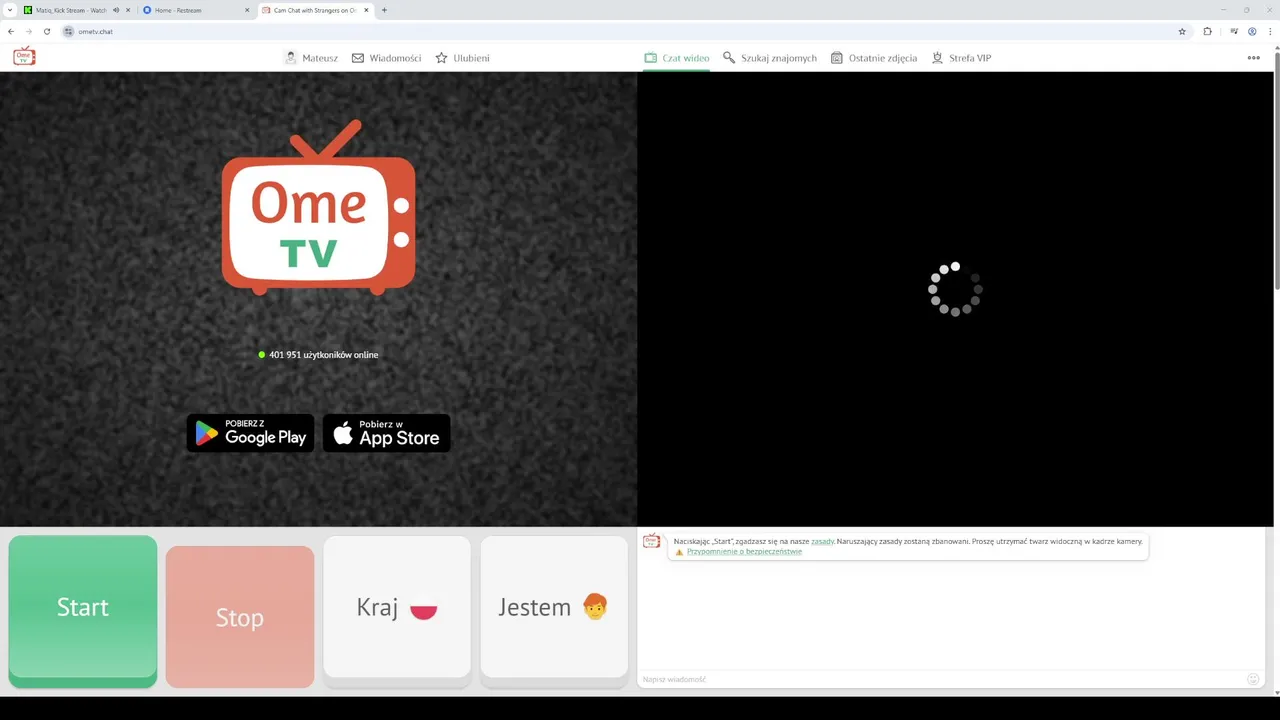The width and height of the screenshot is (1280, 720).
Task: Click the OmeTV logo in the header
Action: (24, 57)
